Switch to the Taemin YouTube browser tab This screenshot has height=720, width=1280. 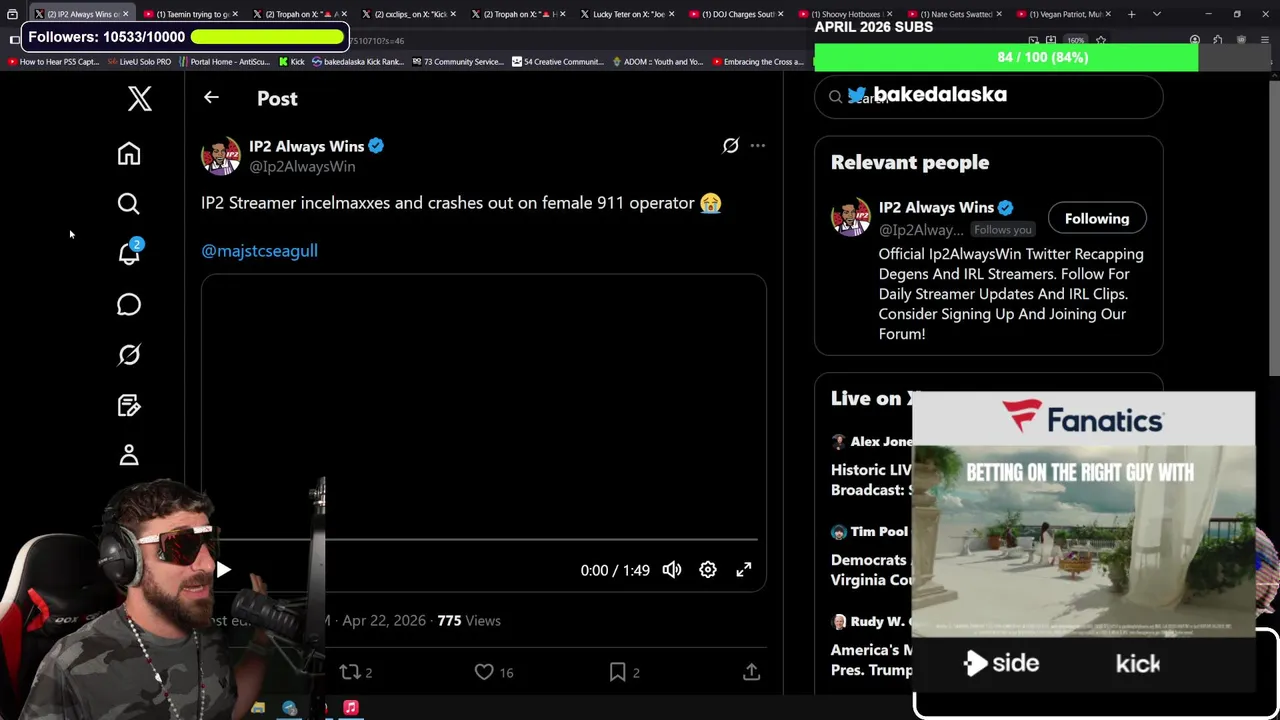(x=190, y=14)
